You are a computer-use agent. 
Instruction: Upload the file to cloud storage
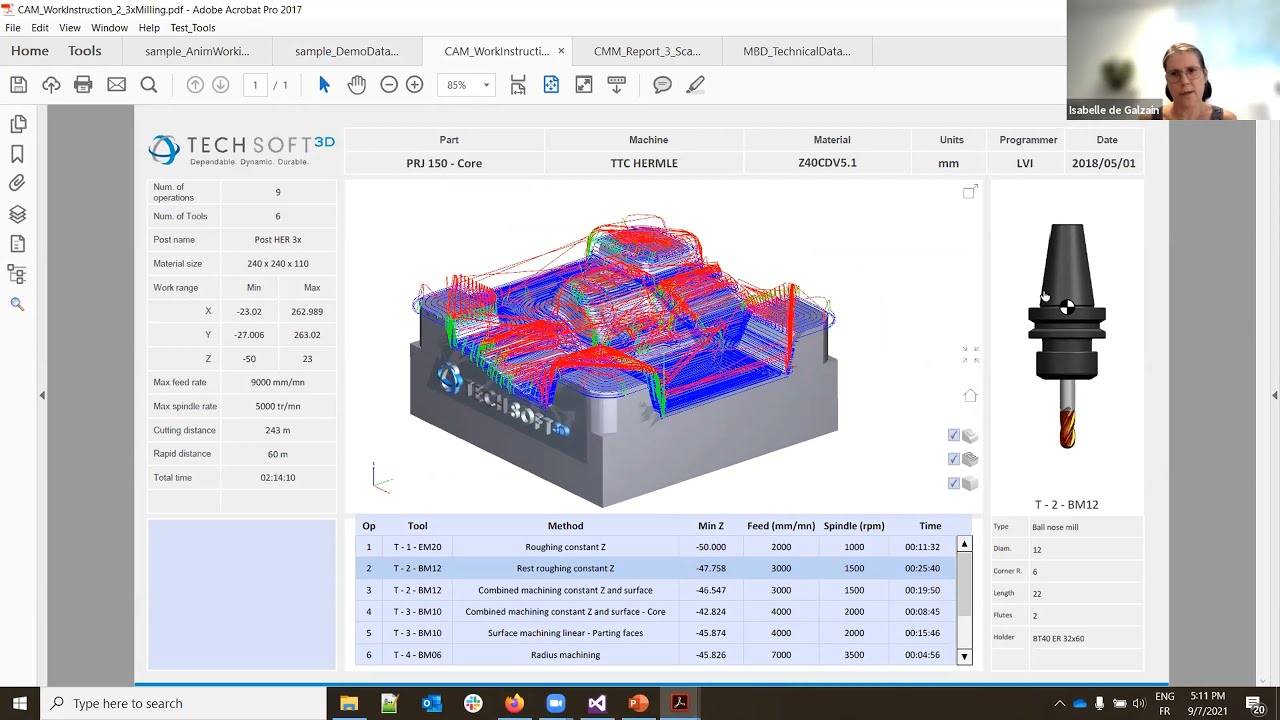[51, 85]
